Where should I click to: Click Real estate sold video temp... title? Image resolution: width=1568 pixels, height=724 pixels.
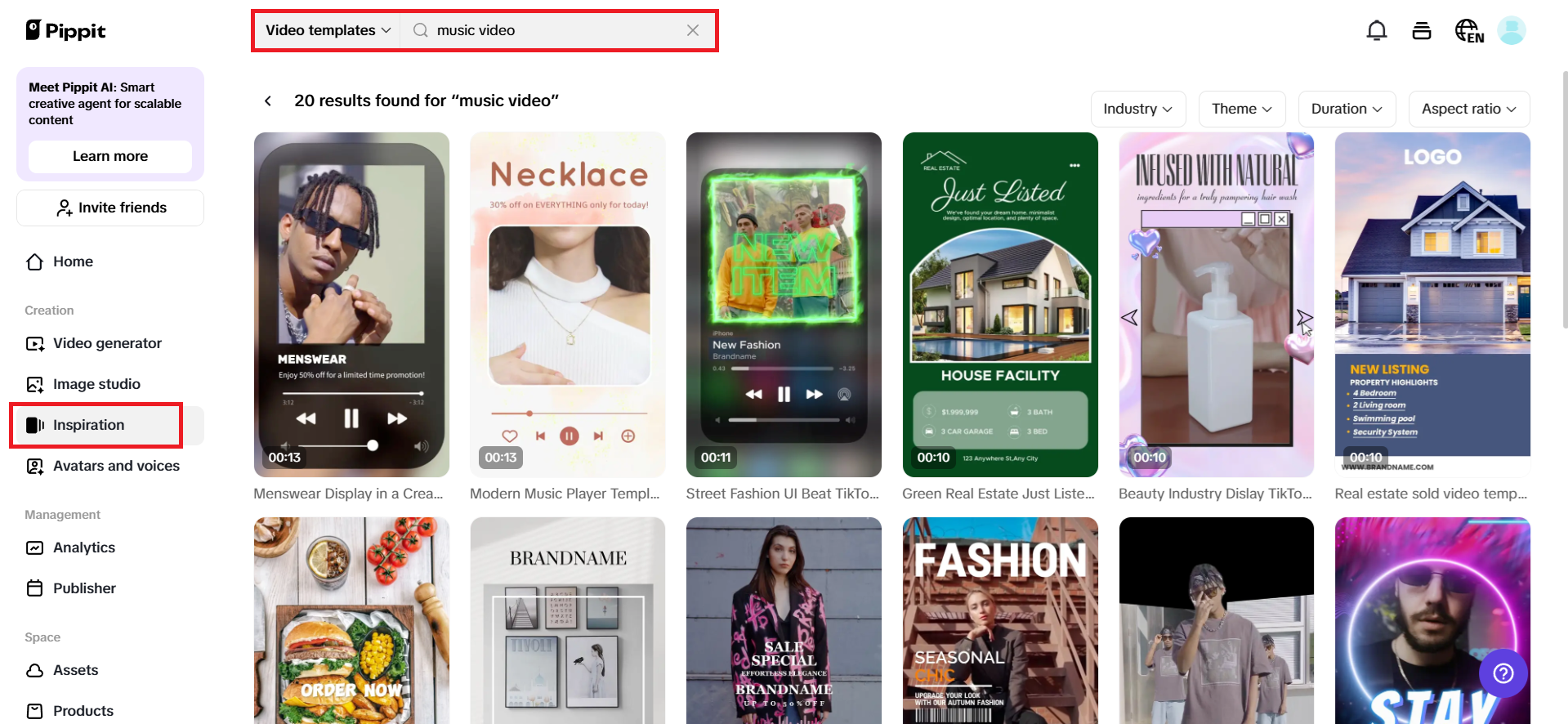(x=1431, y=494)
